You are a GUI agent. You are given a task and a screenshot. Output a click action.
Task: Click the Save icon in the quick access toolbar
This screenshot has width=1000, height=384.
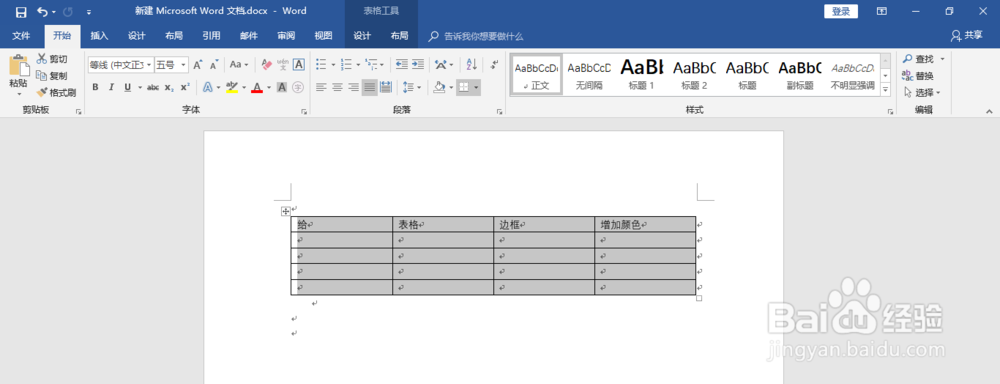click(20, 11)
